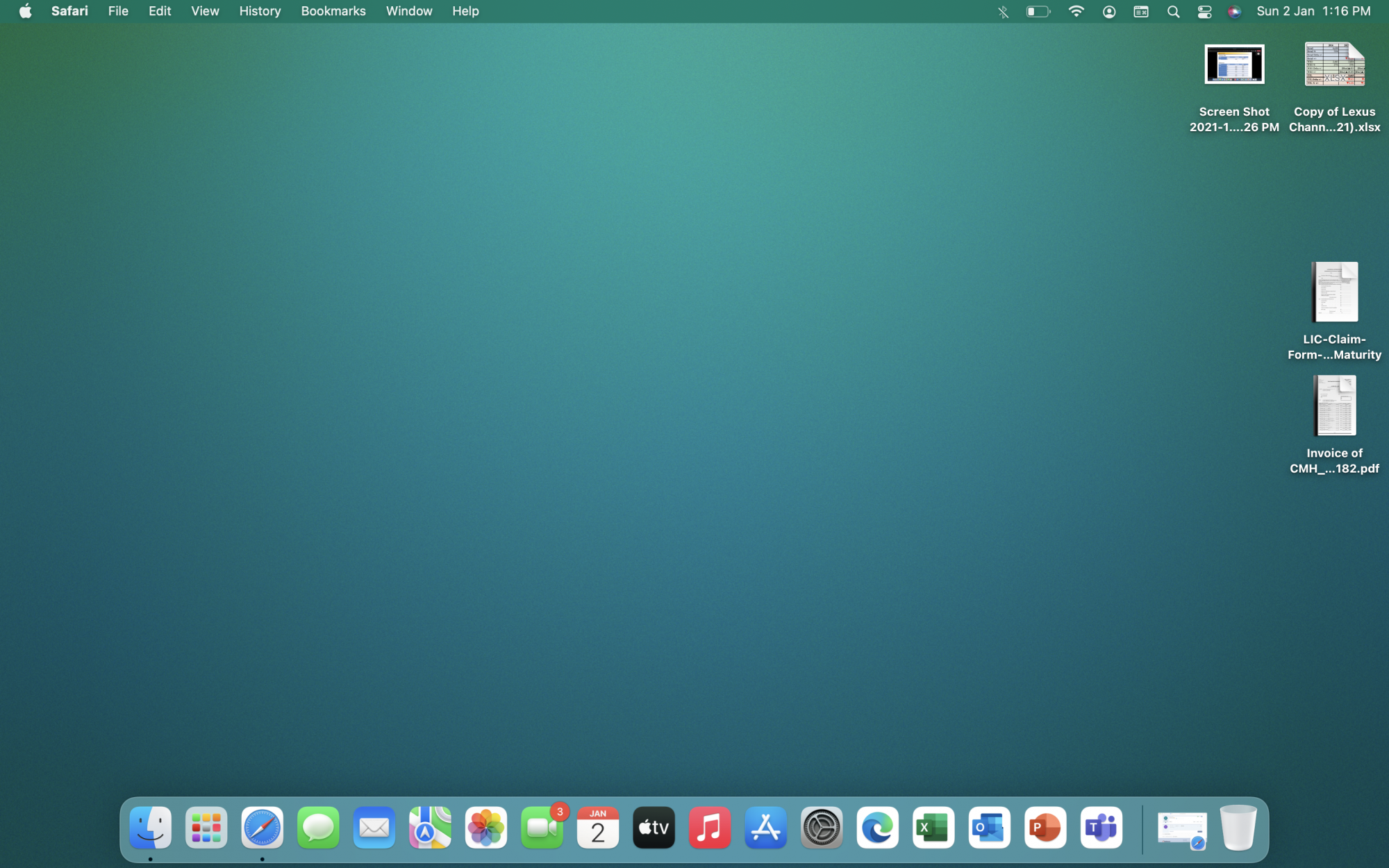The image size is (1389, 868).
Task: Click the date and time display
Action: [x=1313, y=12]
